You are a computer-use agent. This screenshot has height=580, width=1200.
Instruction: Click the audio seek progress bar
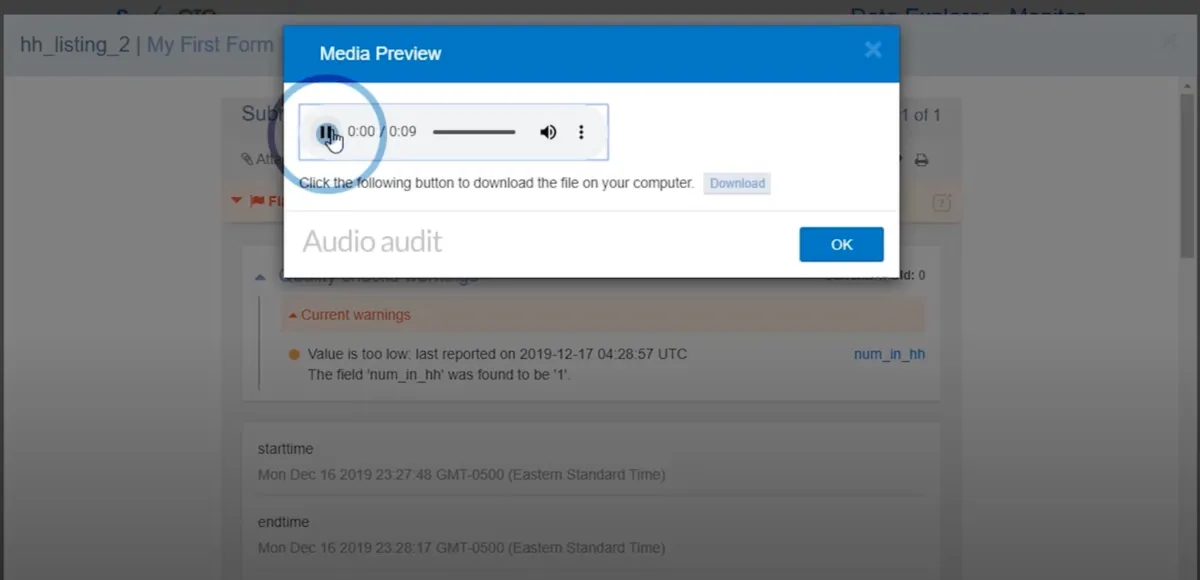[474, 132]
